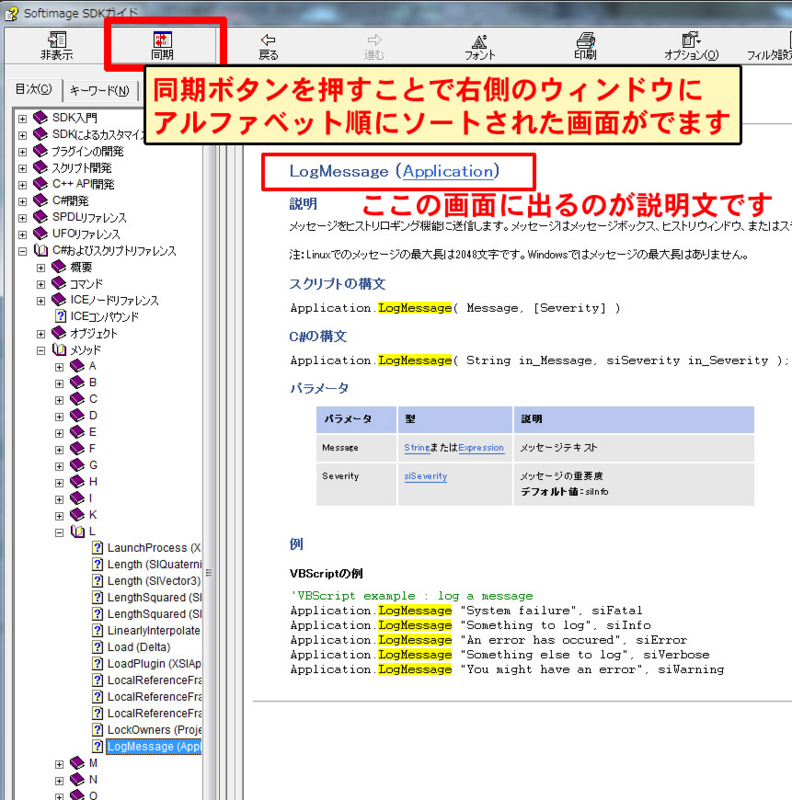
Task: Click the 非表示 (Hide) toolbar icon
Action: tap(57, 46)
